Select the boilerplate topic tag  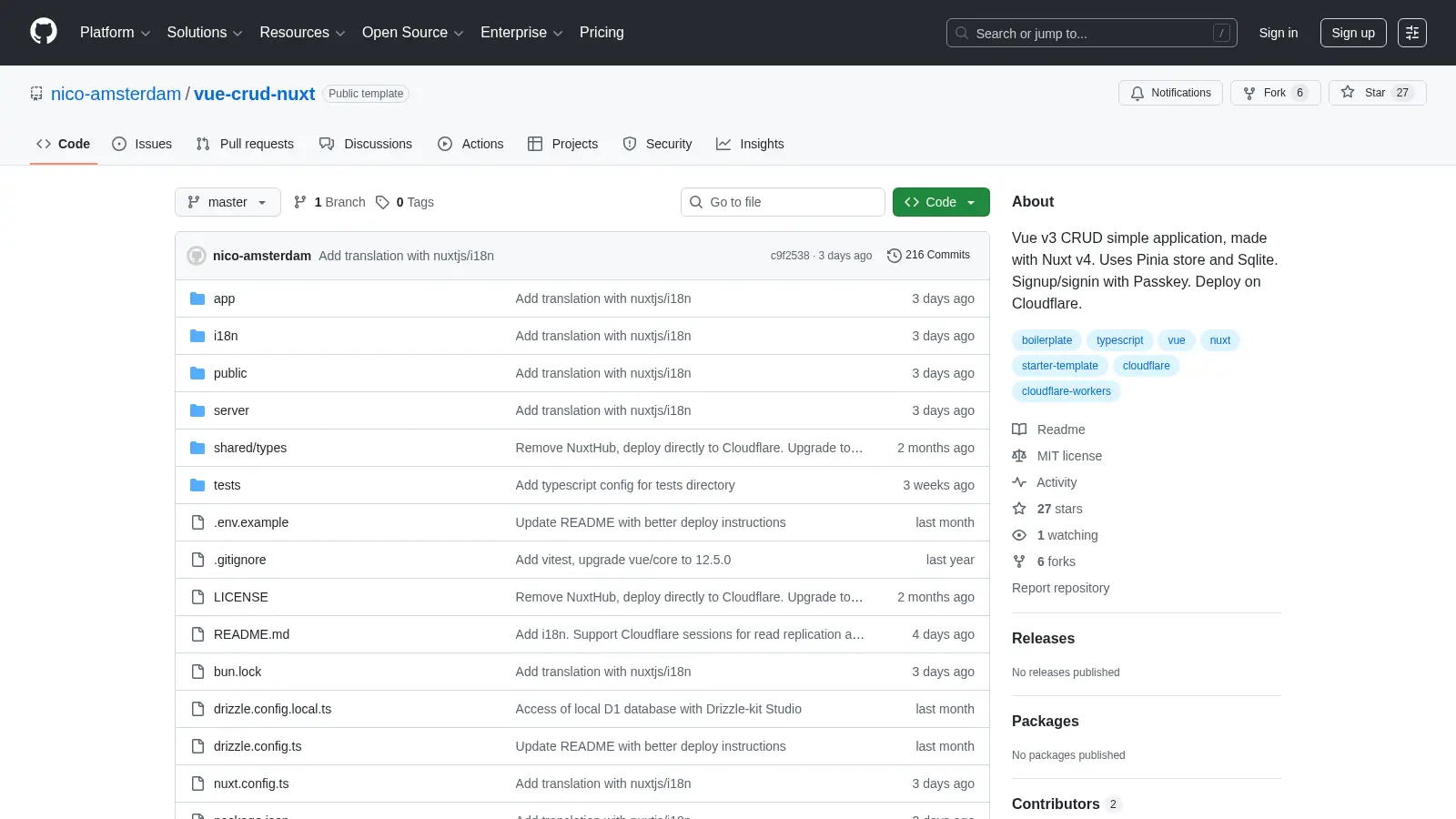click(x=1046, y=340)
